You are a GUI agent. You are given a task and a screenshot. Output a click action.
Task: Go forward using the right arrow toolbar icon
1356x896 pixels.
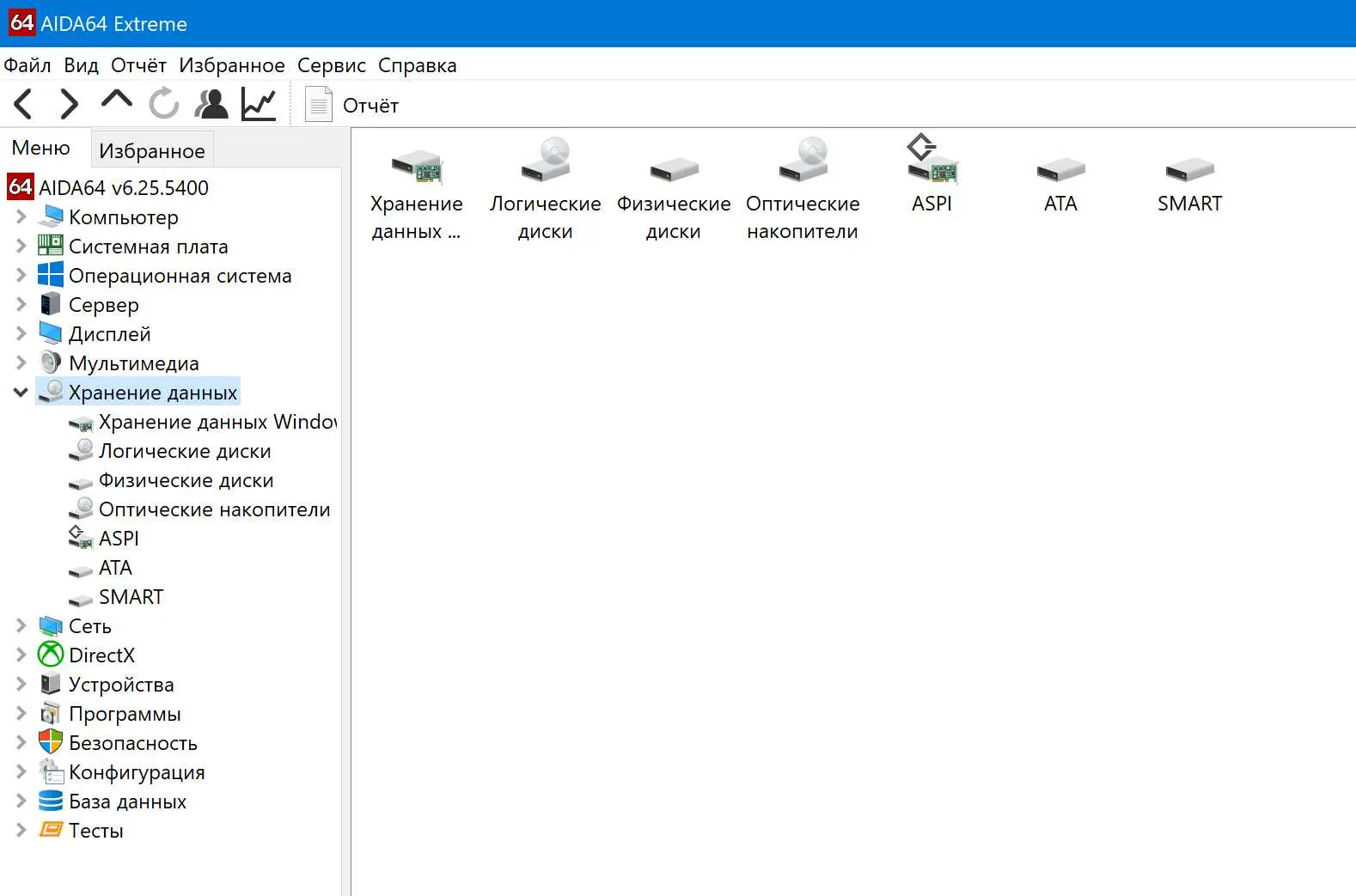click(x=69, y=105)
